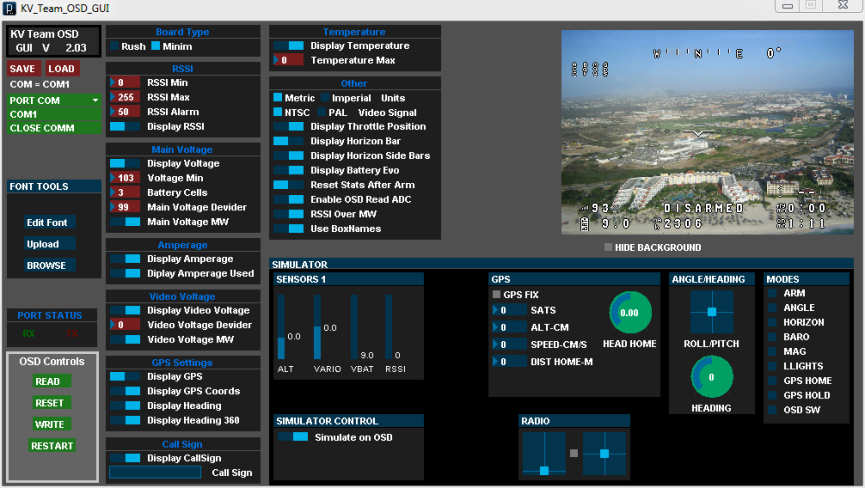
Task: Expand the PORT COM dropdown
Action: click(x=95, y=101)
